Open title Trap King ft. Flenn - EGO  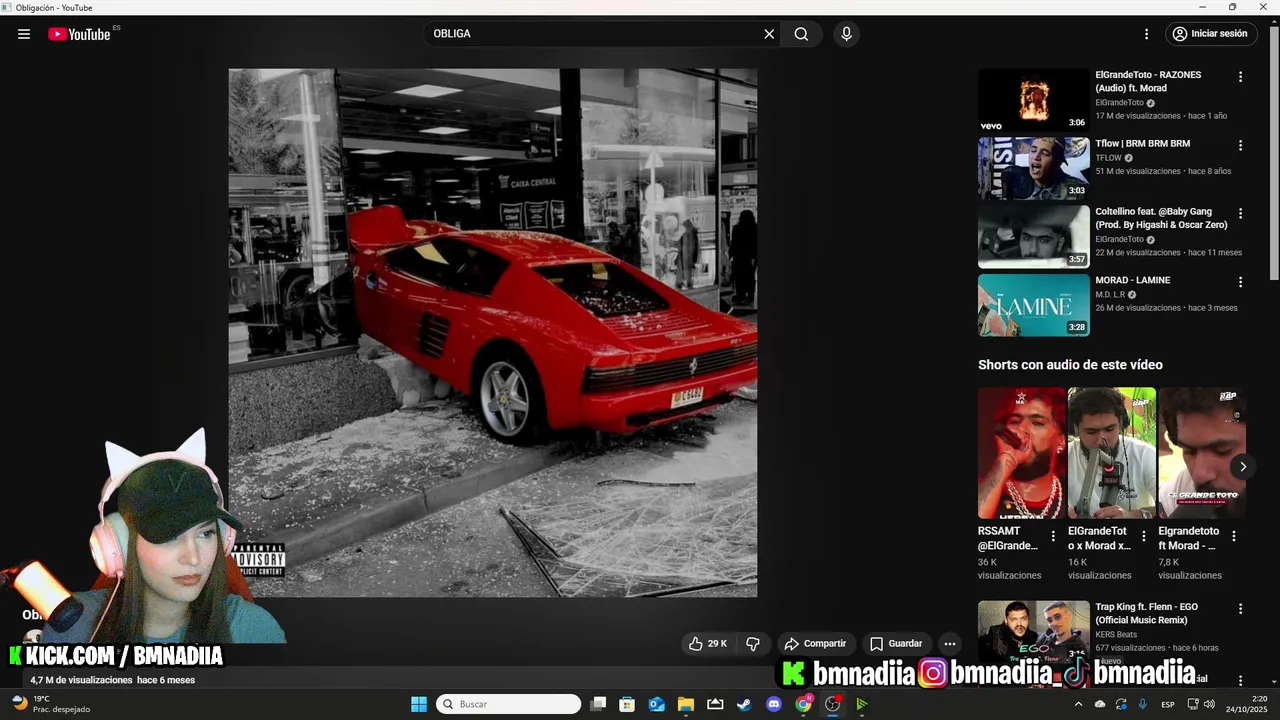coord(1146,613)
